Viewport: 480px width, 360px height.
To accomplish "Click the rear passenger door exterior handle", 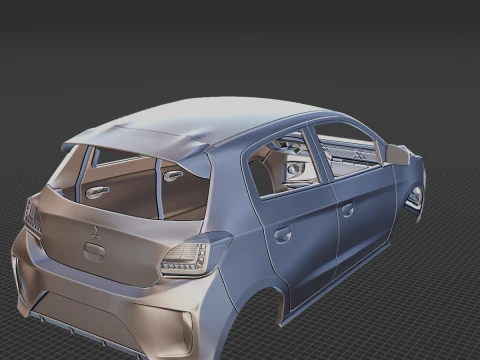I will tap(282, 234).
